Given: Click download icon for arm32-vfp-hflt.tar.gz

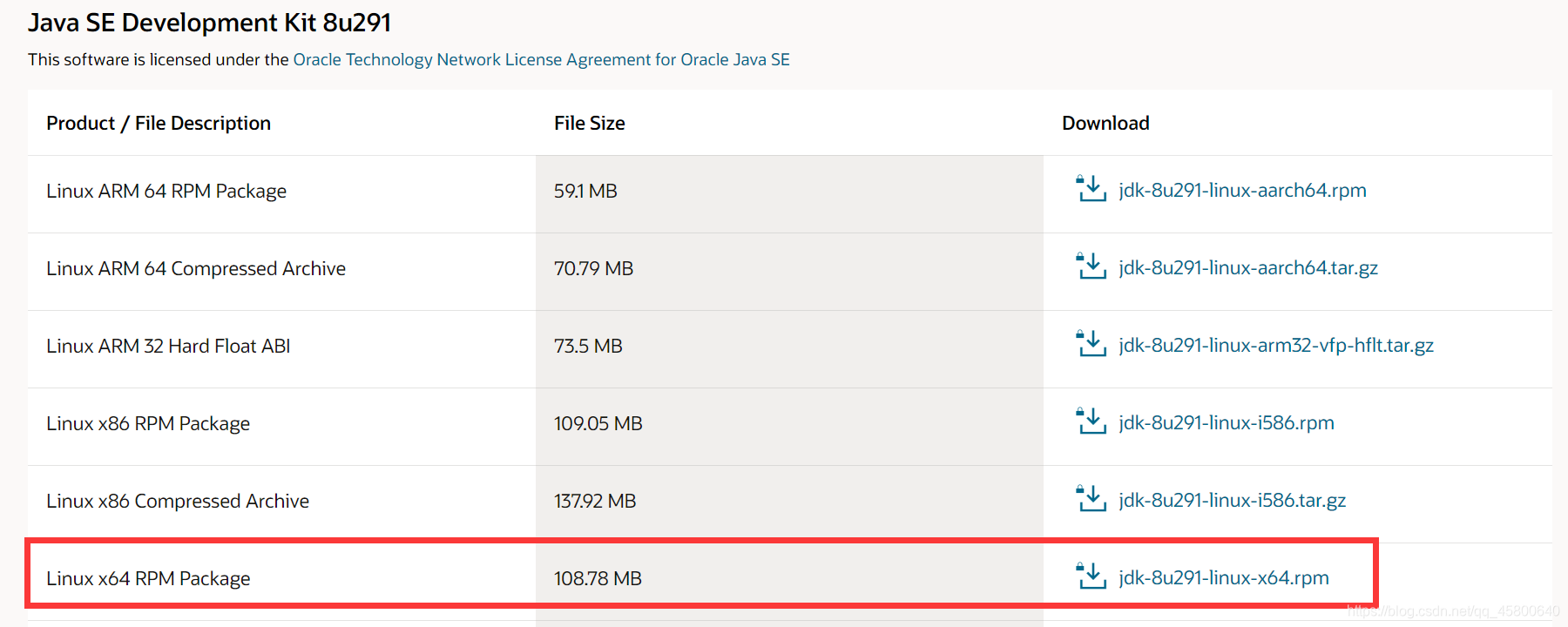Looking at the screenshot, I should (1091, 343).
